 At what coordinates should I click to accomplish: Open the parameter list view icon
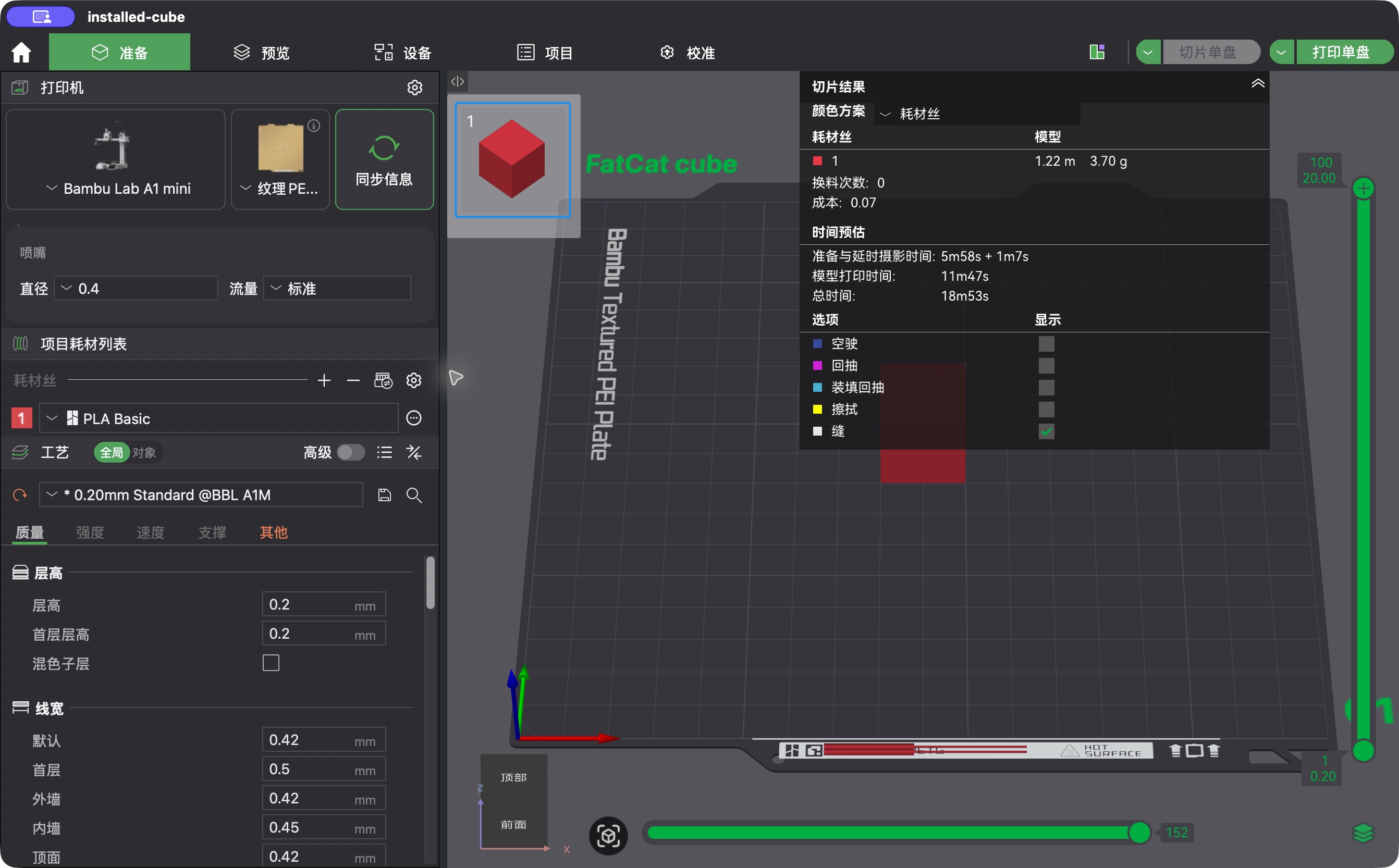tap(384, 452)
